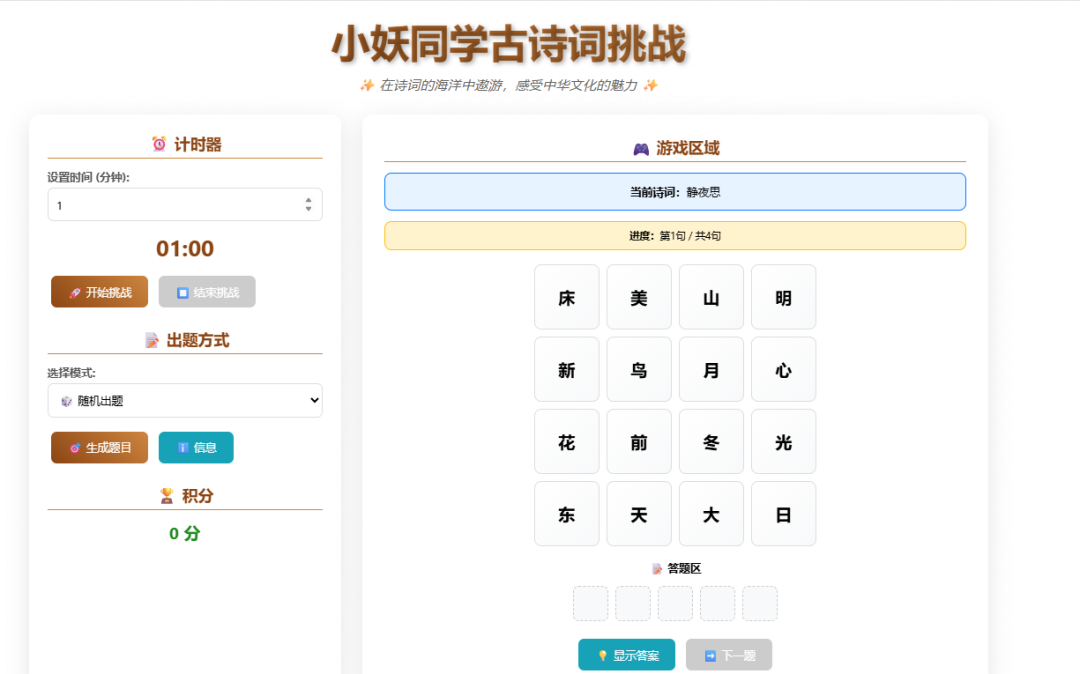Click the 选择模式 label
This screenshot has width=1080, height=674.
[71, 372]
